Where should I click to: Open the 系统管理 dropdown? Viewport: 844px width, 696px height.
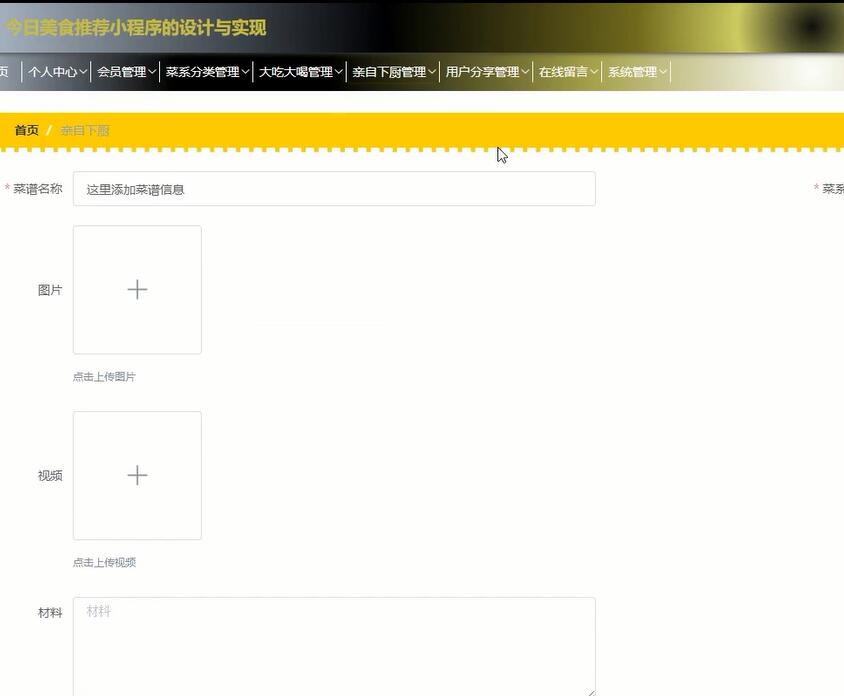click(x=633, y=71)
